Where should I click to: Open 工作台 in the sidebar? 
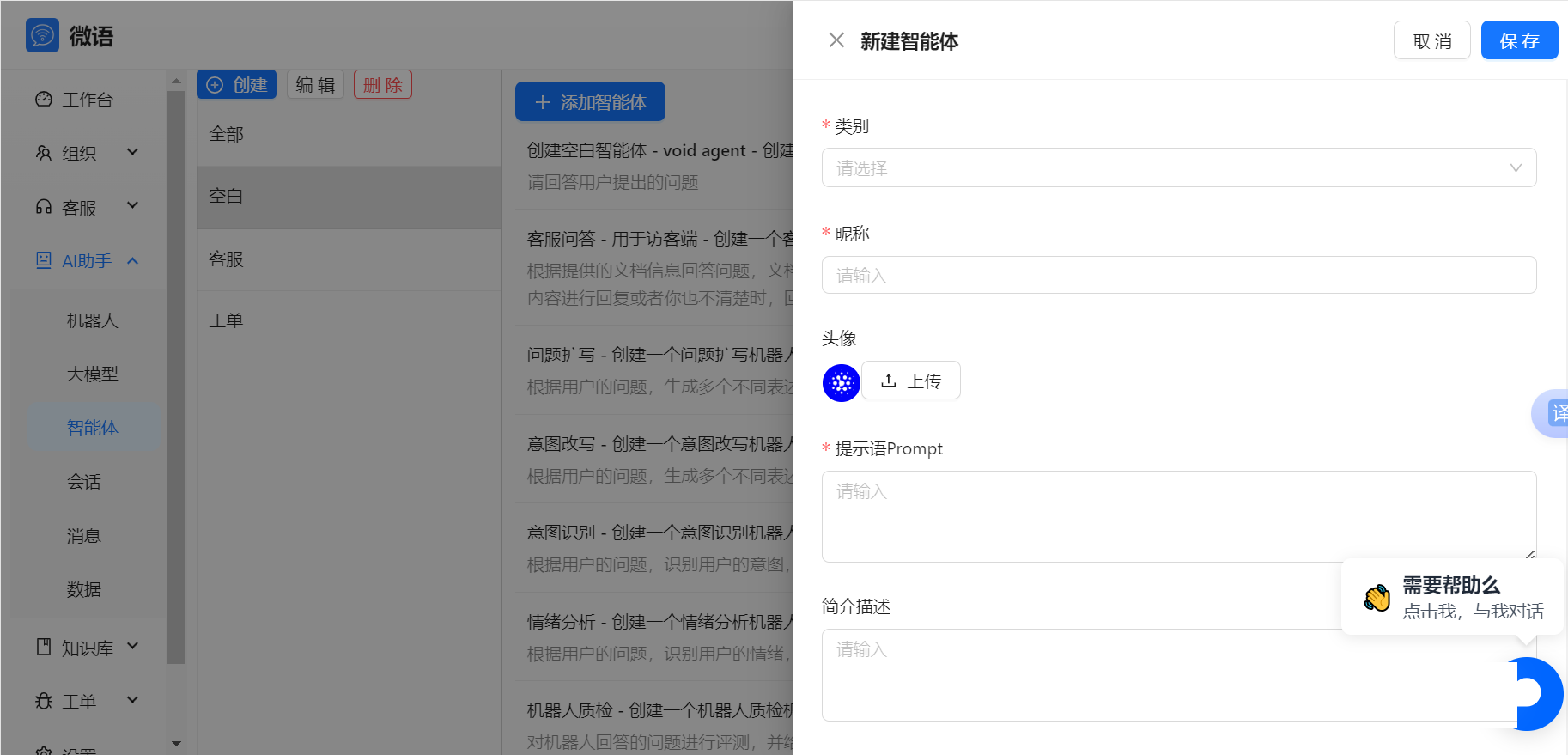pos(87,100)
